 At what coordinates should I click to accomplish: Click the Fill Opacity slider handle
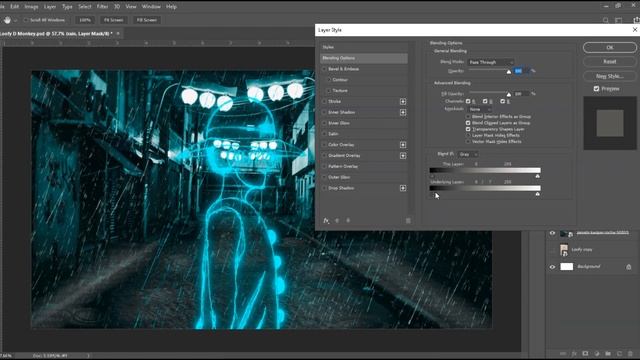[509, 95]
